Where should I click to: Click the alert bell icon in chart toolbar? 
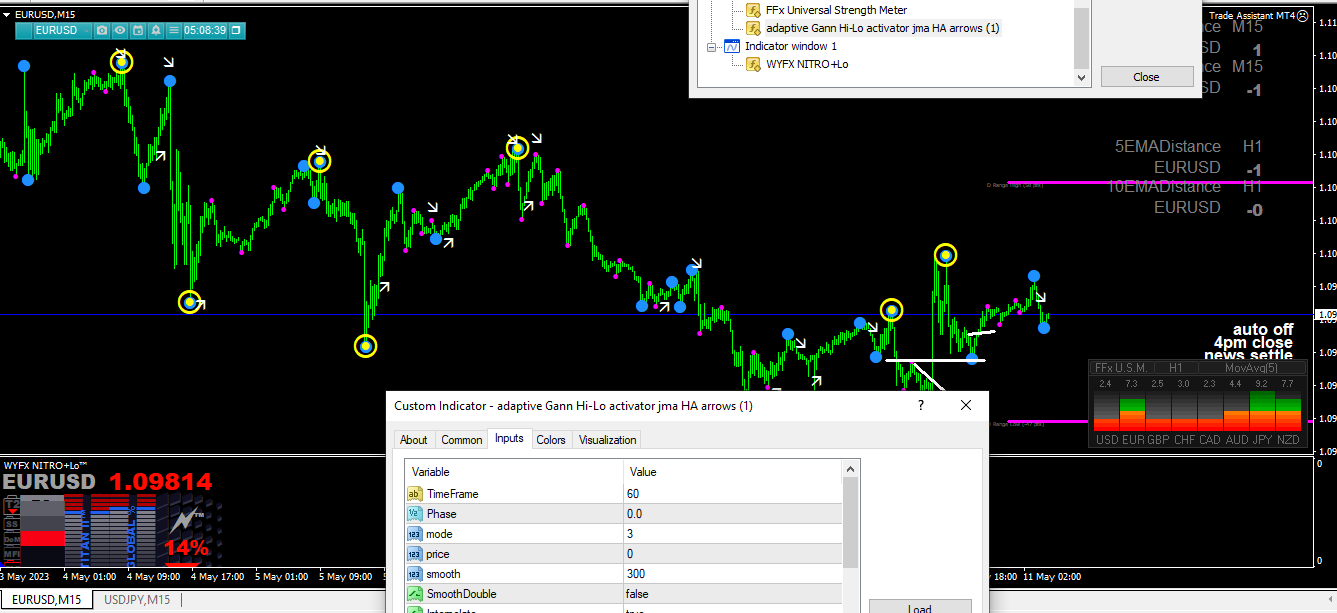(156, 30)
